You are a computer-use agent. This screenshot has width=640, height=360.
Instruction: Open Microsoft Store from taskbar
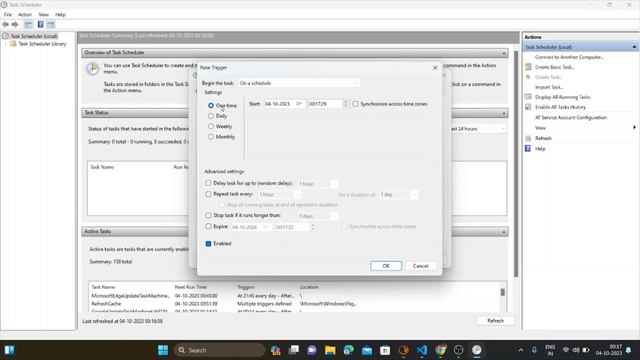[385, 350]
